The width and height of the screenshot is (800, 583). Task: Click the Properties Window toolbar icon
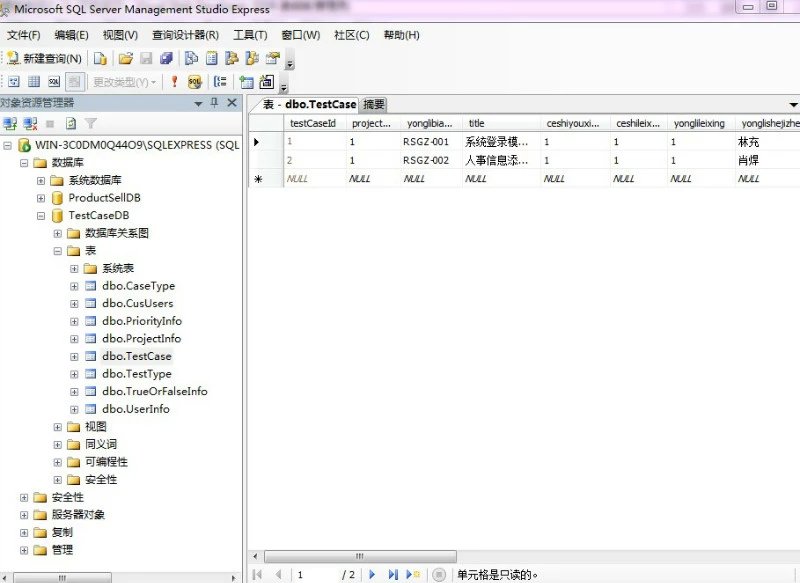[x=273, y=59]
